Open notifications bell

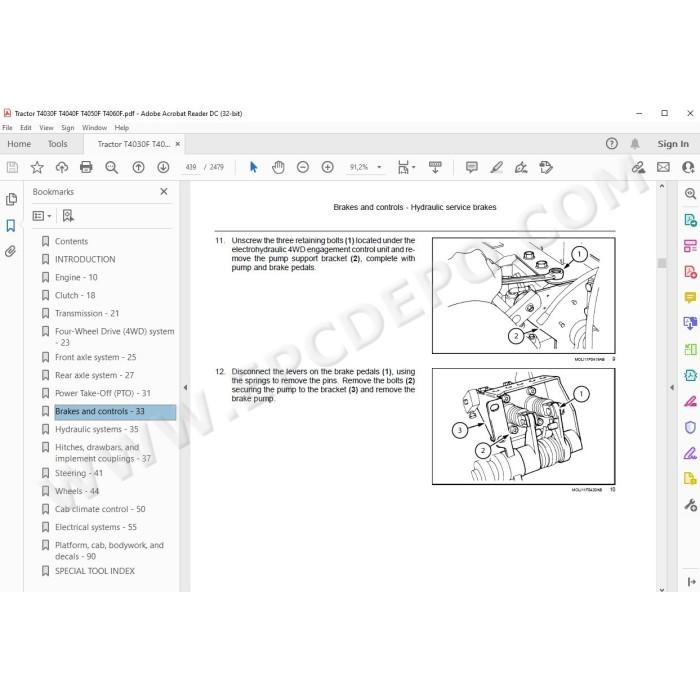[x=635, y=144]
